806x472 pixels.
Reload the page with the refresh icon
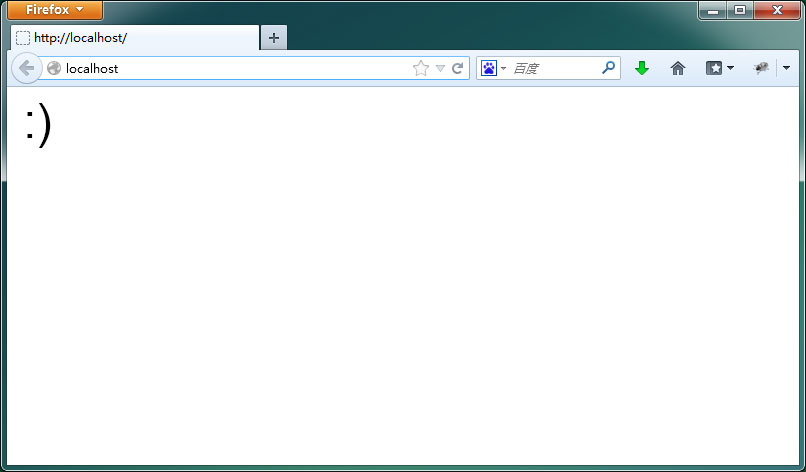tap(457, 68)
